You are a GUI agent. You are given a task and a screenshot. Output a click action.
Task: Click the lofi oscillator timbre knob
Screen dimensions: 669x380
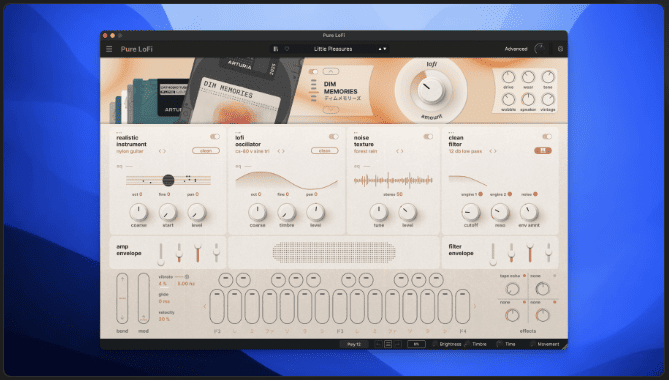click(x=286, y=212)
